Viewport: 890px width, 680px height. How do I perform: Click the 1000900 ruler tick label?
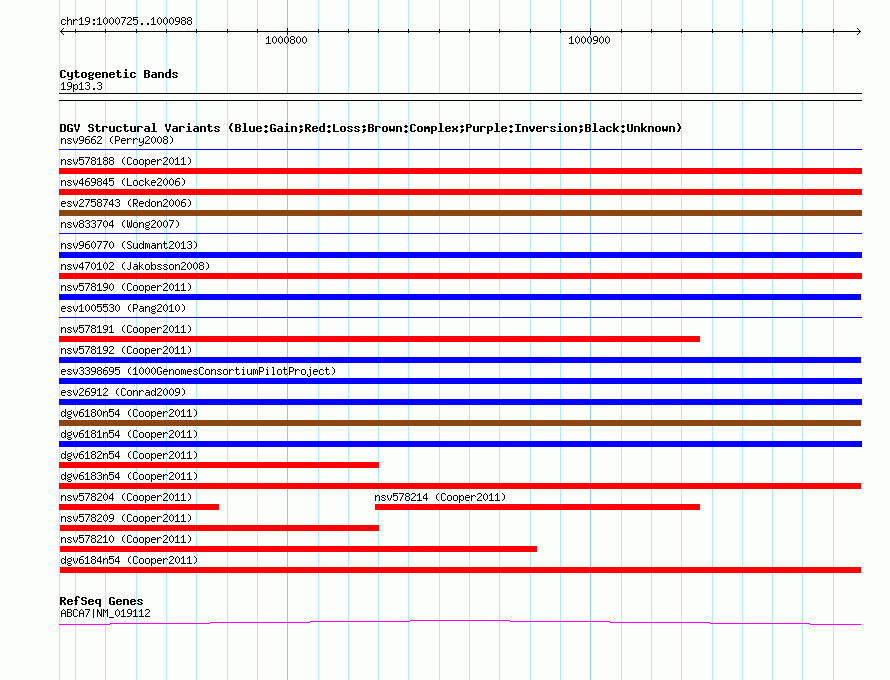point(589,40)
